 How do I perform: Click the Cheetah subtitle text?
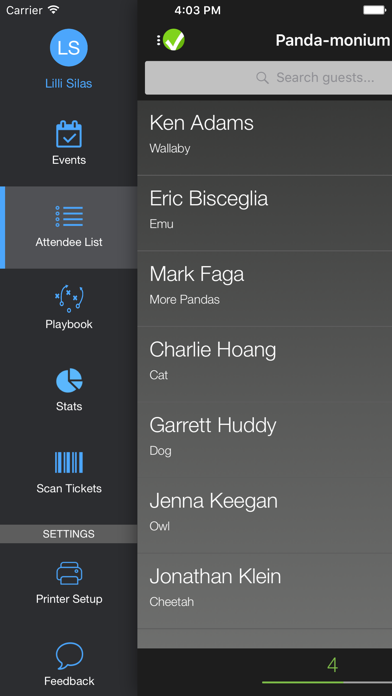(171, 602)
